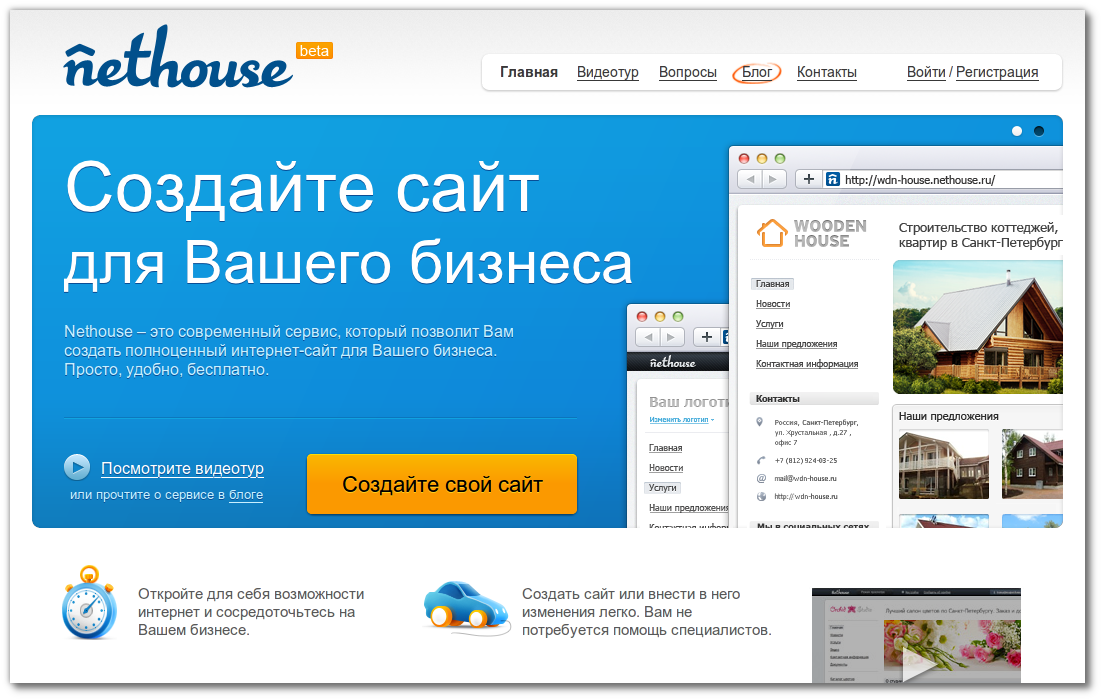Click the plus button in the wdn-house browser

click(808, 179)
